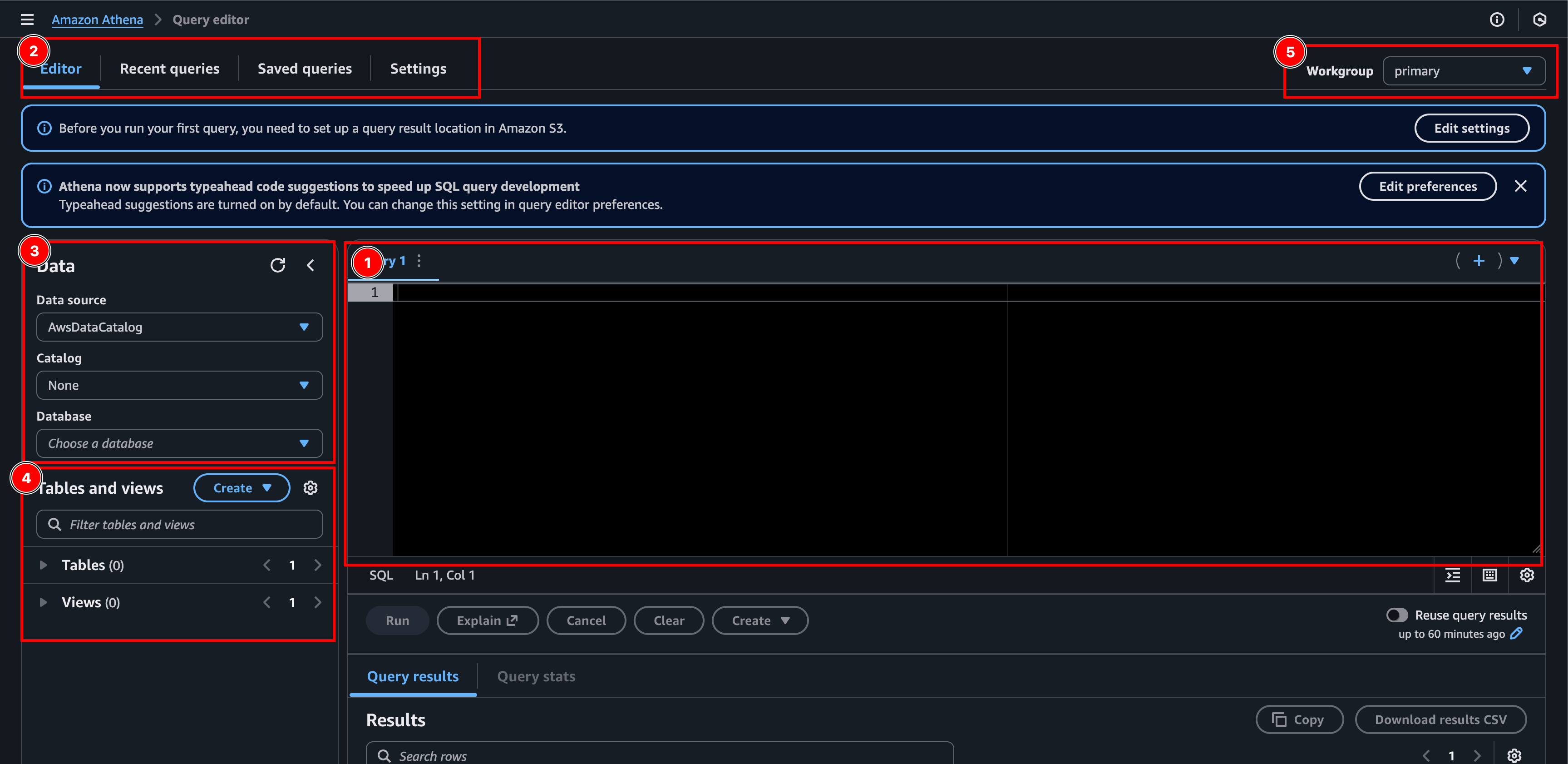Switch to the Query stats tab
The height and width of the screenshot is (764, 1568).
pos(536,676)
